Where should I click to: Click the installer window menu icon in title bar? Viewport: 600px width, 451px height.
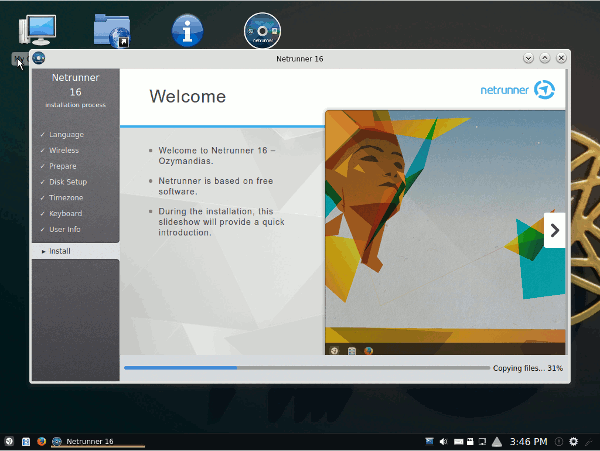(39, 58)
